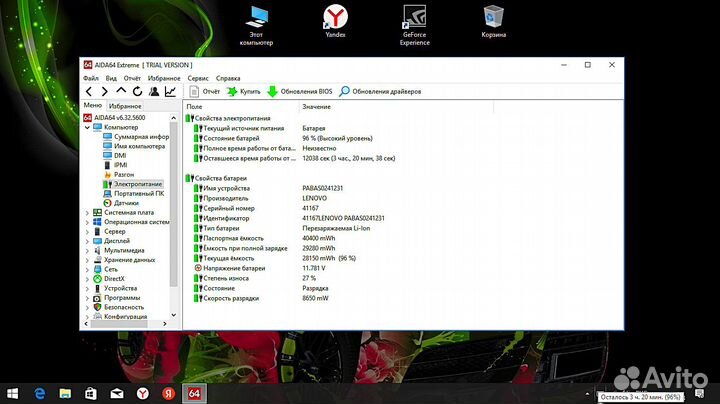The image size is (720, 404).
Task: Select the Программы tree item
Action: [117, 297]
